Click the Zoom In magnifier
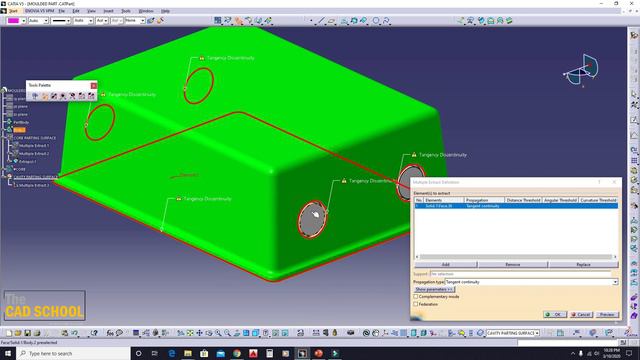The width and height of the screenshot is (640, 360). coord(218,333)
